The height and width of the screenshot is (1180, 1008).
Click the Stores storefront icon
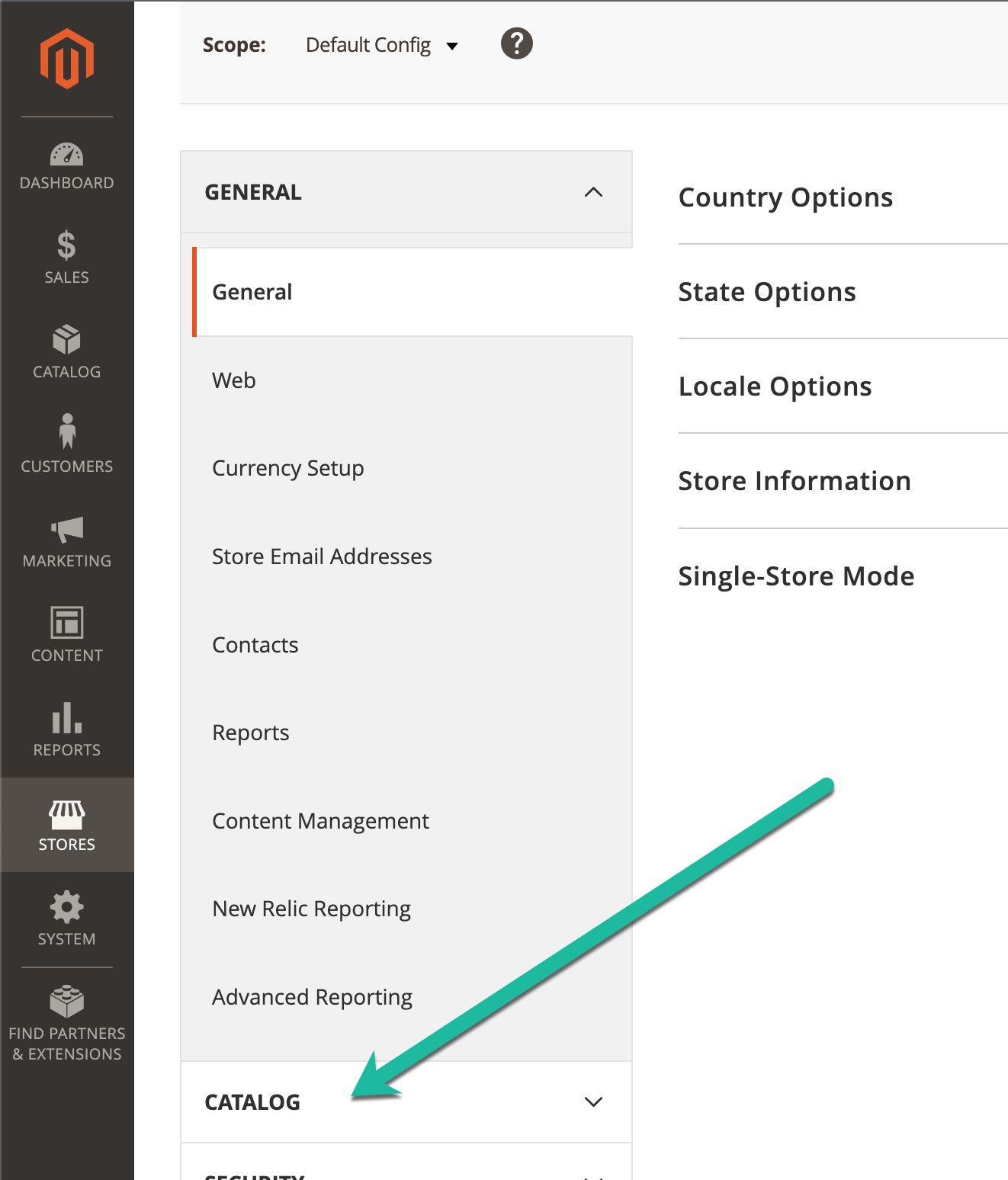pos(67,825)
